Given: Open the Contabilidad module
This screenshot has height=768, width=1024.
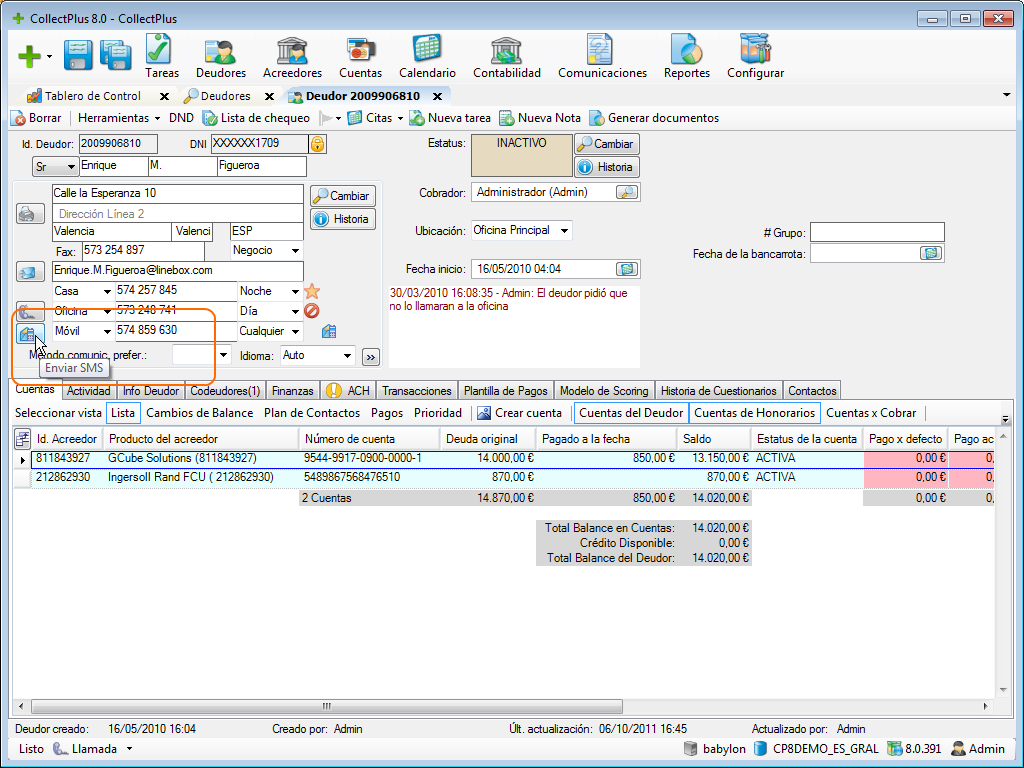Looking at the screenshot, I should click(506, 56).
